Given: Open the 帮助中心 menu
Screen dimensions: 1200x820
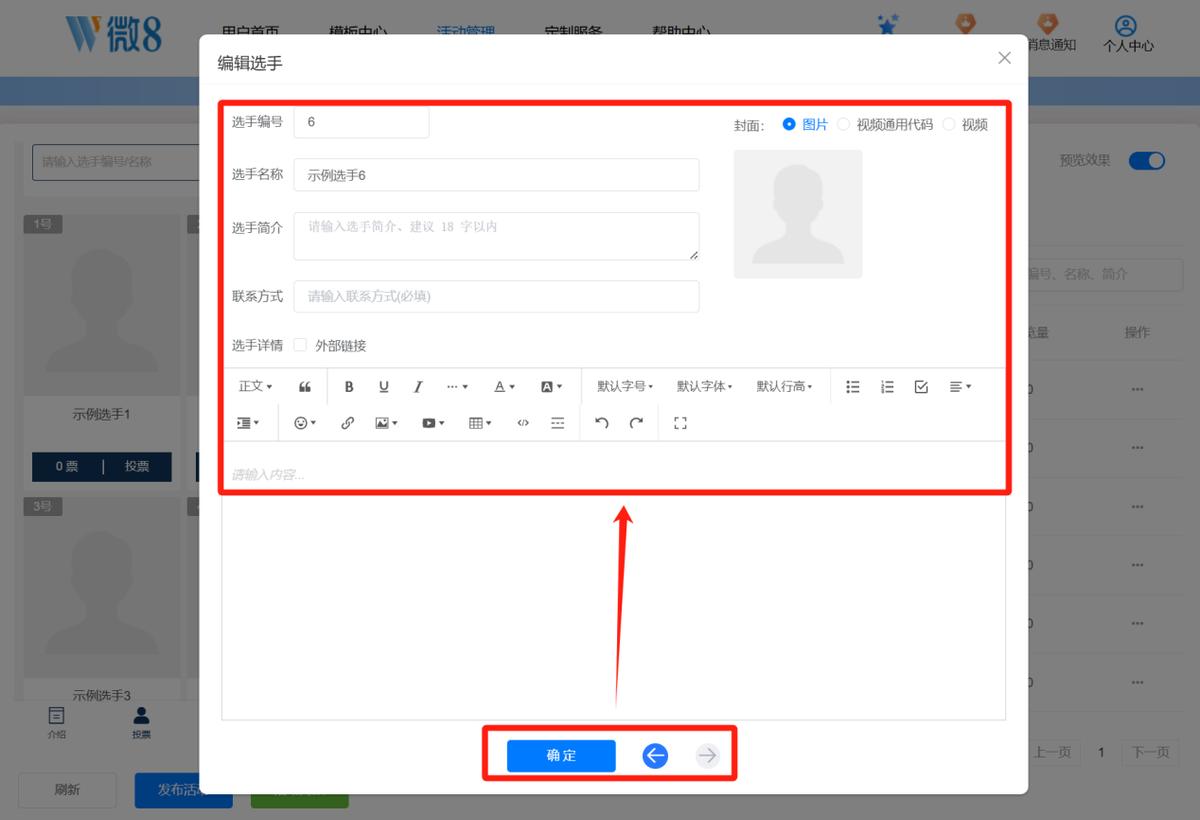Looking at the screenshot, I should pyautogui.click(x=681, y=32).
